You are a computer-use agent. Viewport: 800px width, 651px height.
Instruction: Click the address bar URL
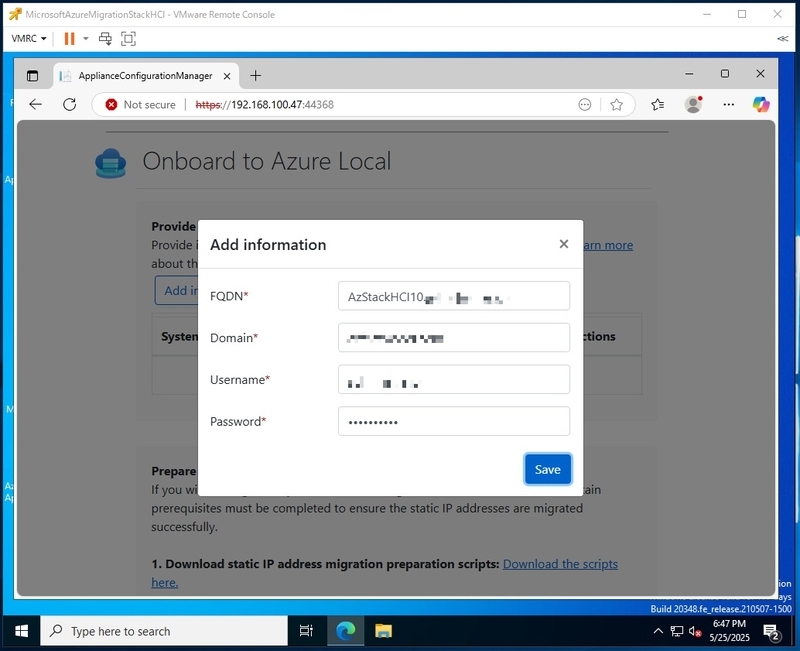tap(265, 105)
